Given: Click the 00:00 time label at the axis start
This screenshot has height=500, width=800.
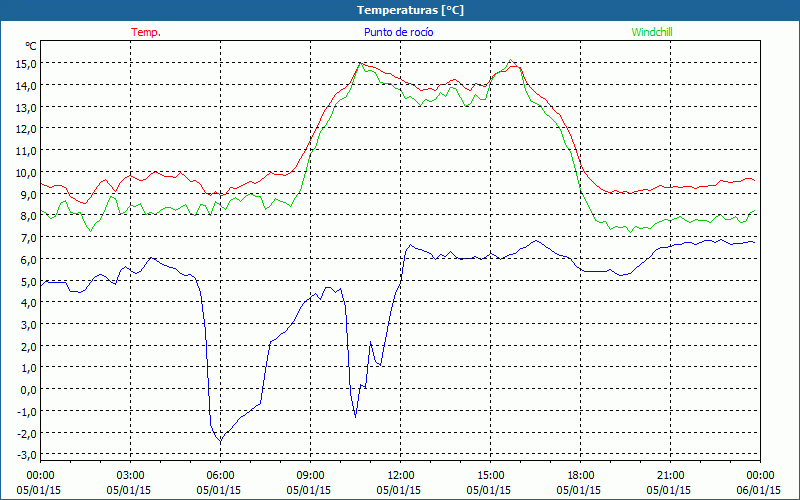Looking at the screenshot, I should (40, 475).
